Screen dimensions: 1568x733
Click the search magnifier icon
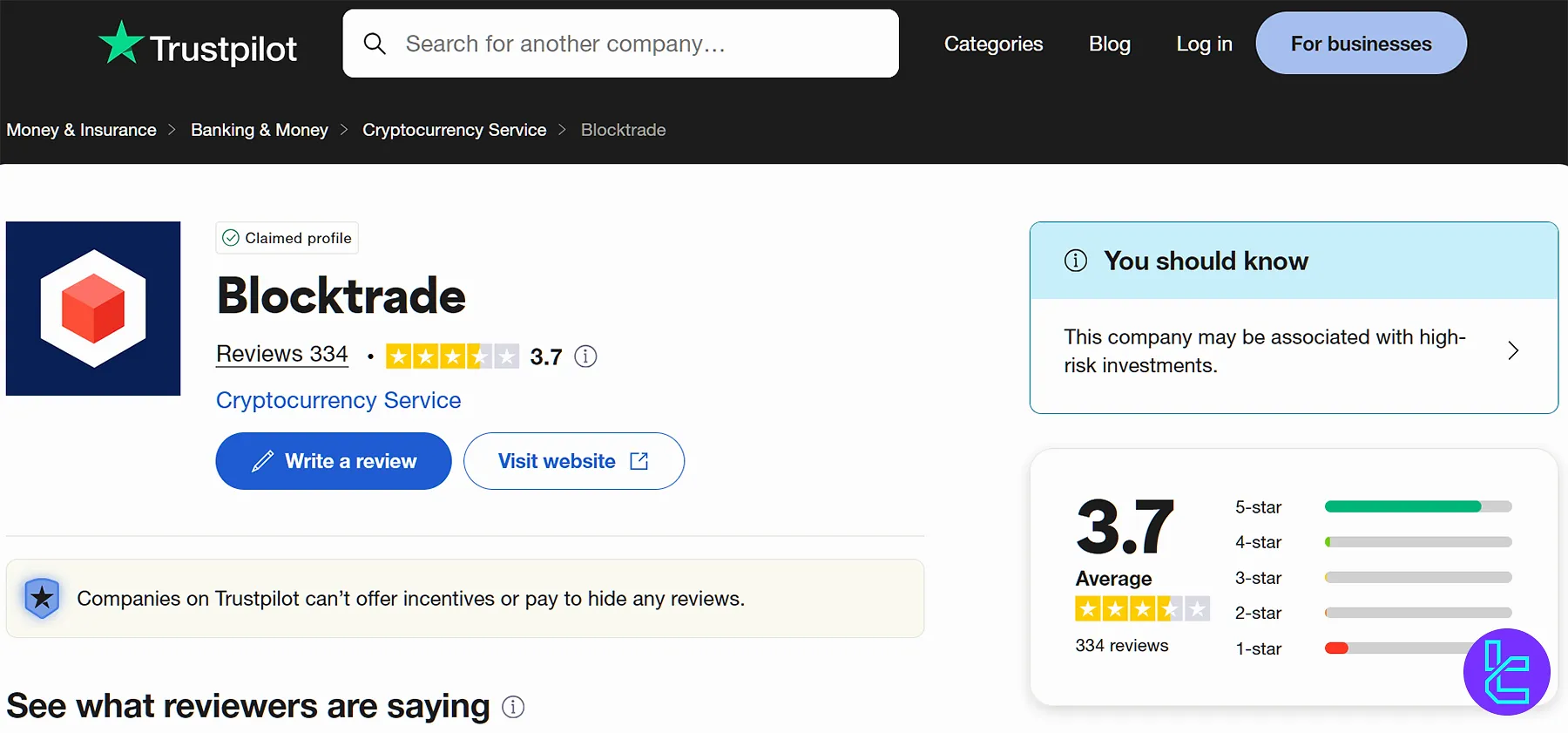pyautogui.click(x=375, y=44)
